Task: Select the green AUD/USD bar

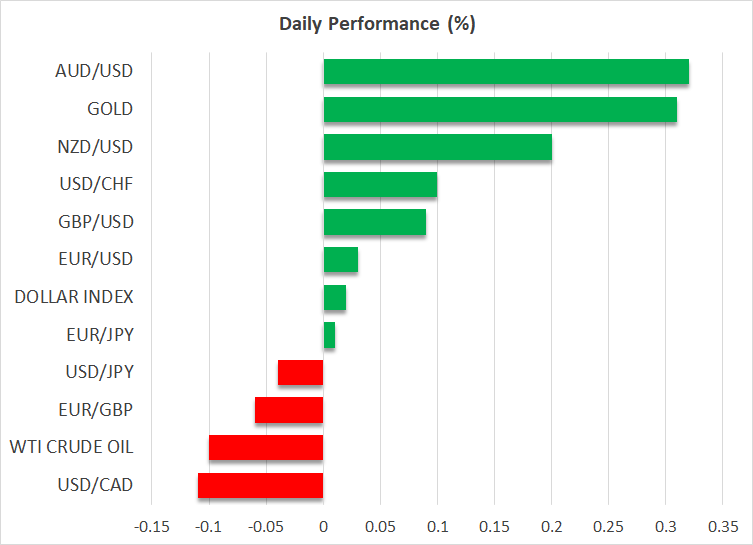Action: click(x=506, y=72)
